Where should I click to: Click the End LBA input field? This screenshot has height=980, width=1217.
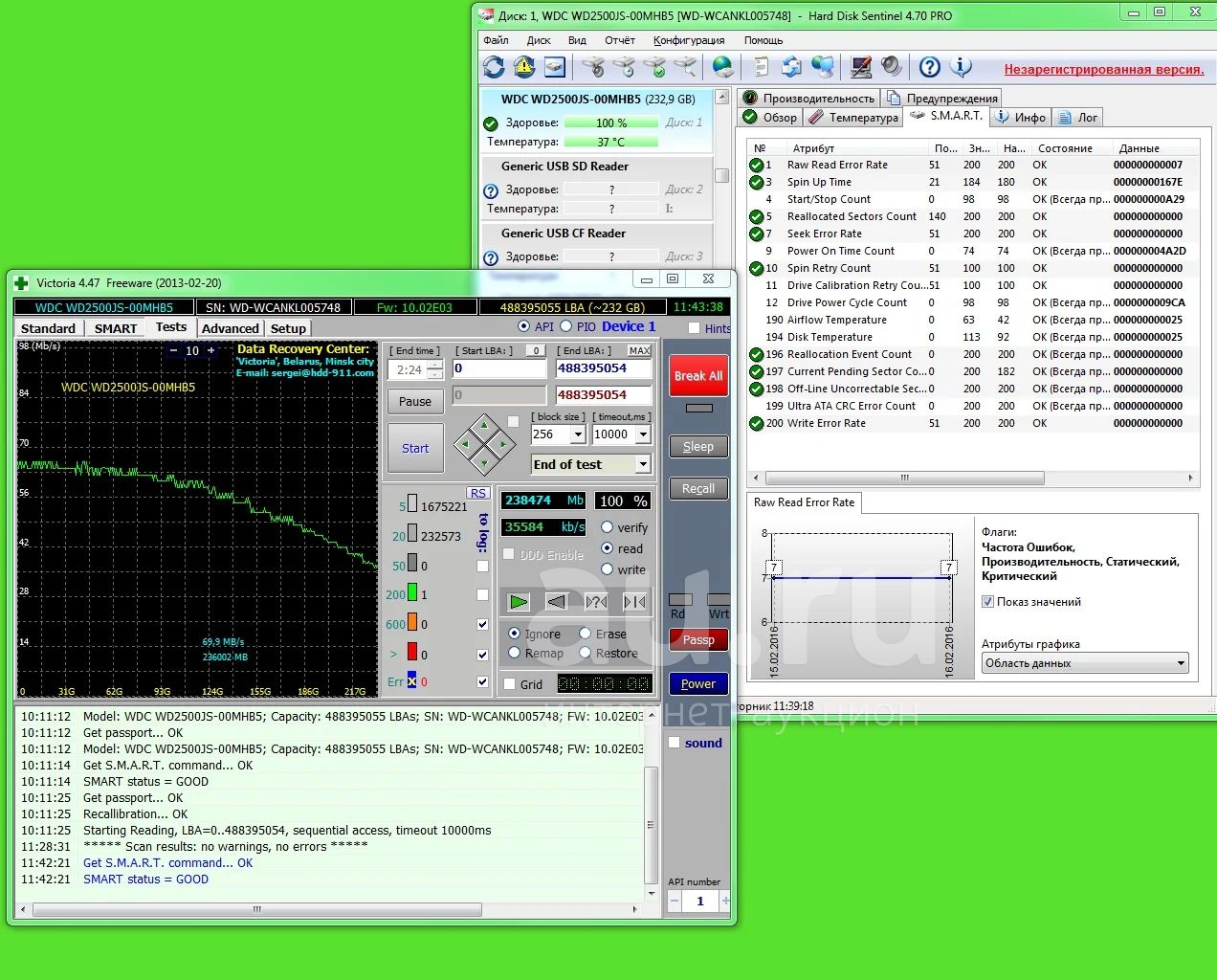tap(604, 368)
